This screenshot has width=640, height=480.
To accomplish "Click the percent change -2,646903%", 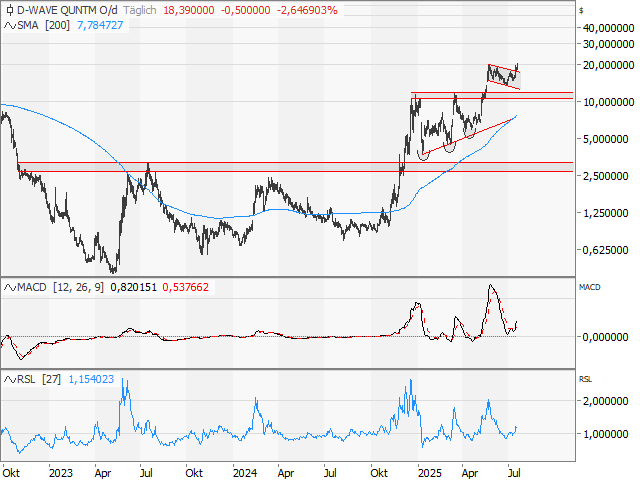I will 307,10.
